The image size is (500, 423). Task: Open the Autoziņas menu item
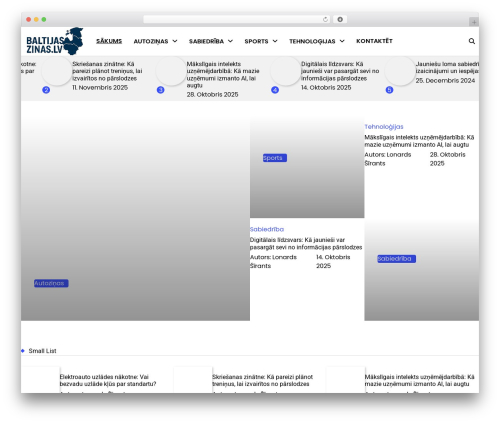tap(151, 41)
